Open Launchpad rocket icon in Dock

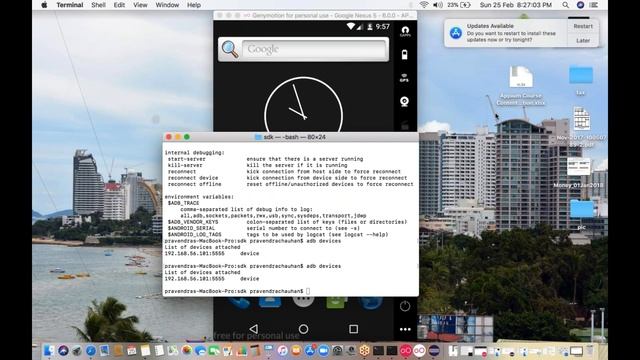76,350
